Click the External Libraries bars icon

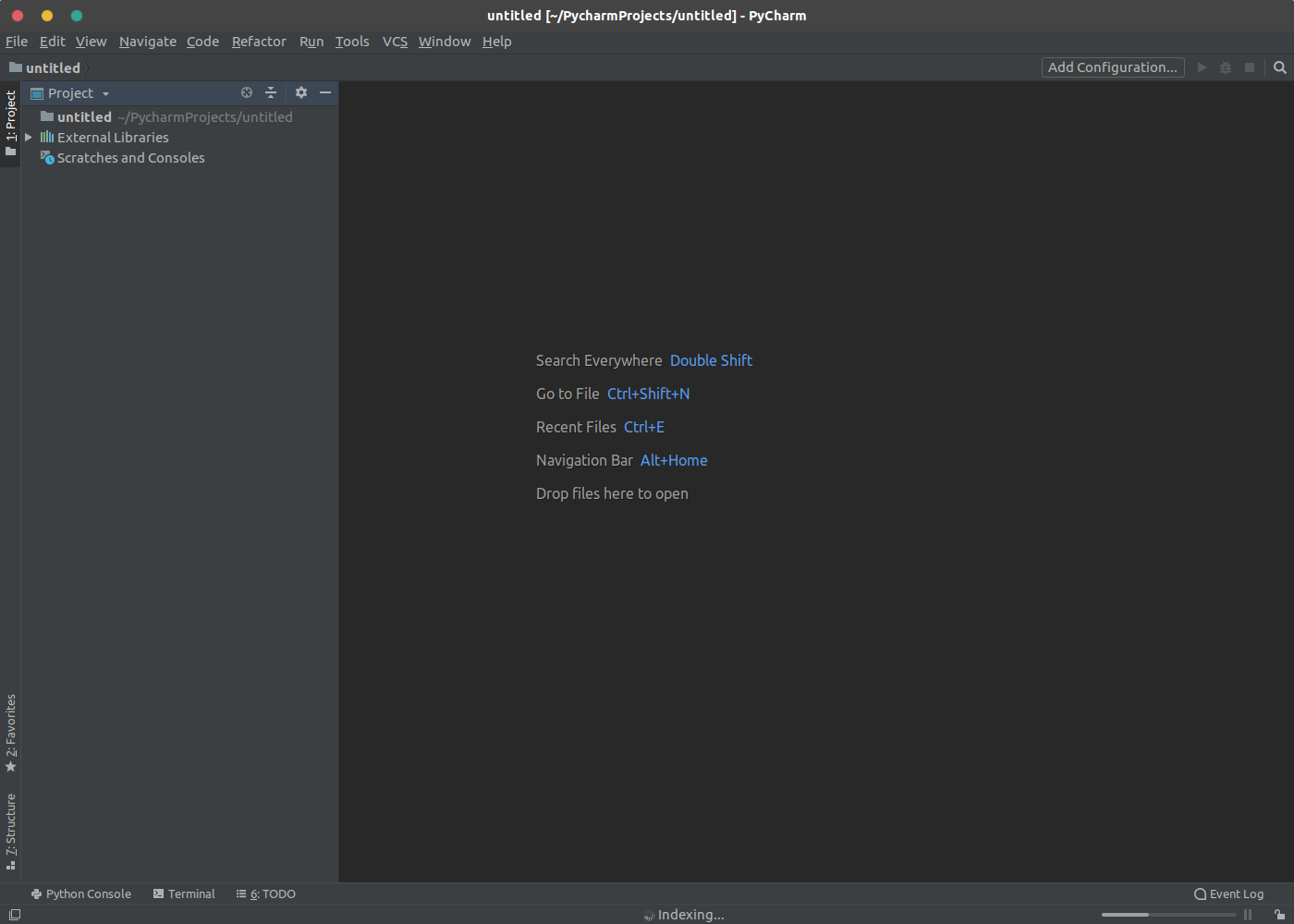[x=47, y=137]
